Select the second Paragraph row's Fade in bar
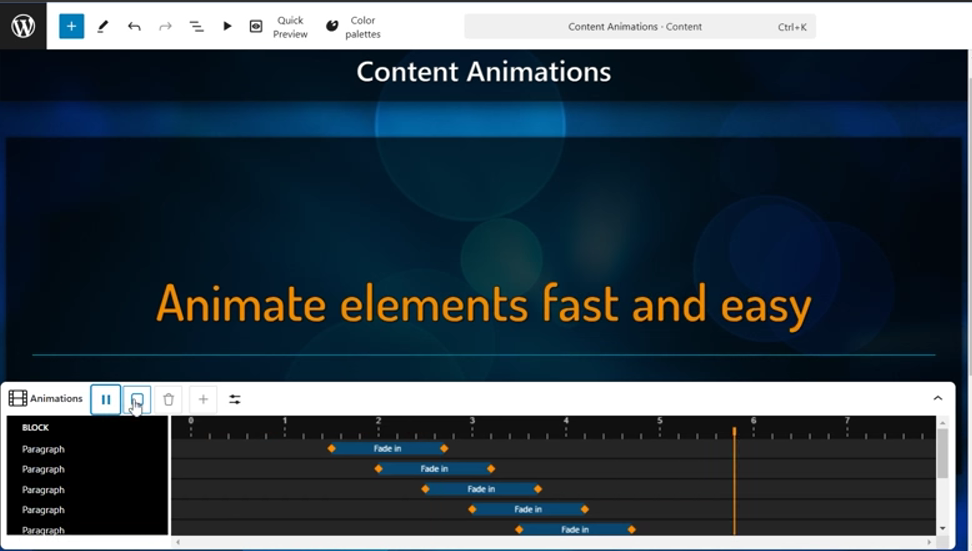 tap(434, 469)
